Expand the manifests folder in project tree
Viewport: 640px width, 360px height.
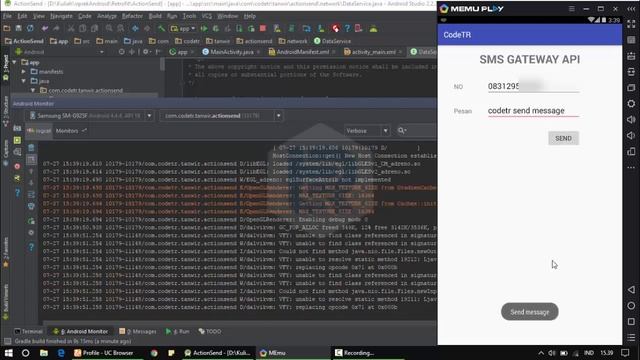(24, 71)
